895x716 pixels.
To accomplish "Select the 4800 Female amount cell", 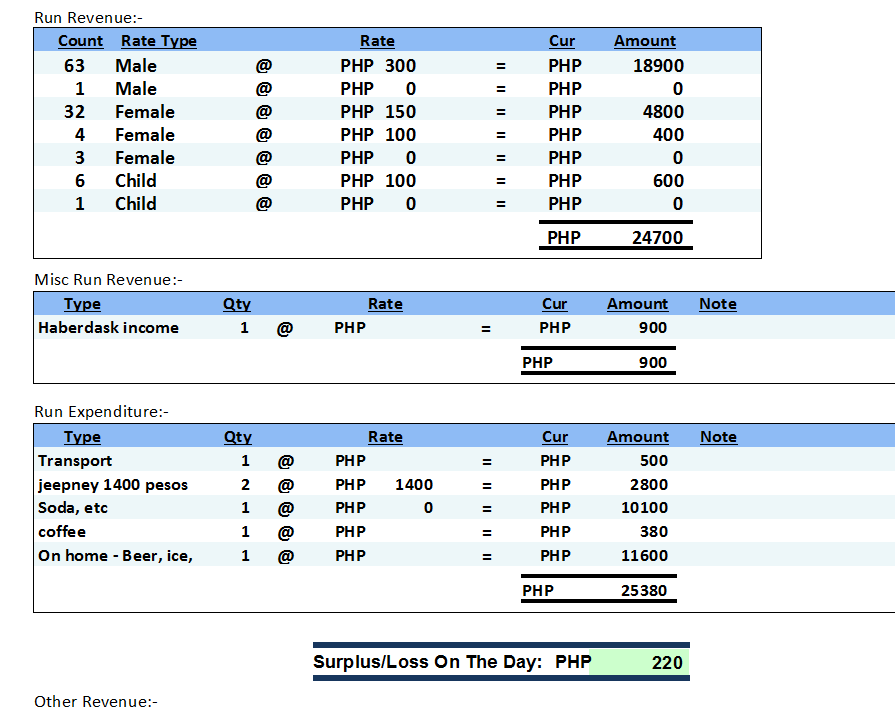I will click(663, 112).
